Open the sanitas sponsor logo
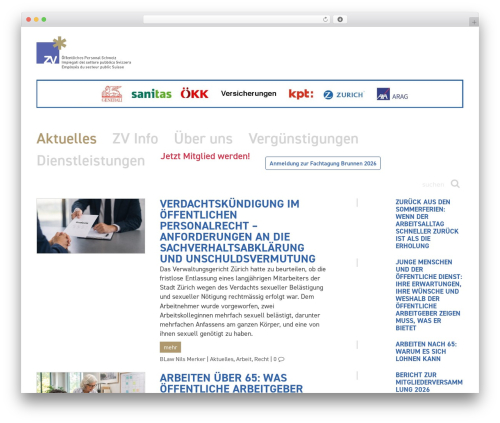Image resolution: width=500 pixels, height=423 pixels. point(151,94)
